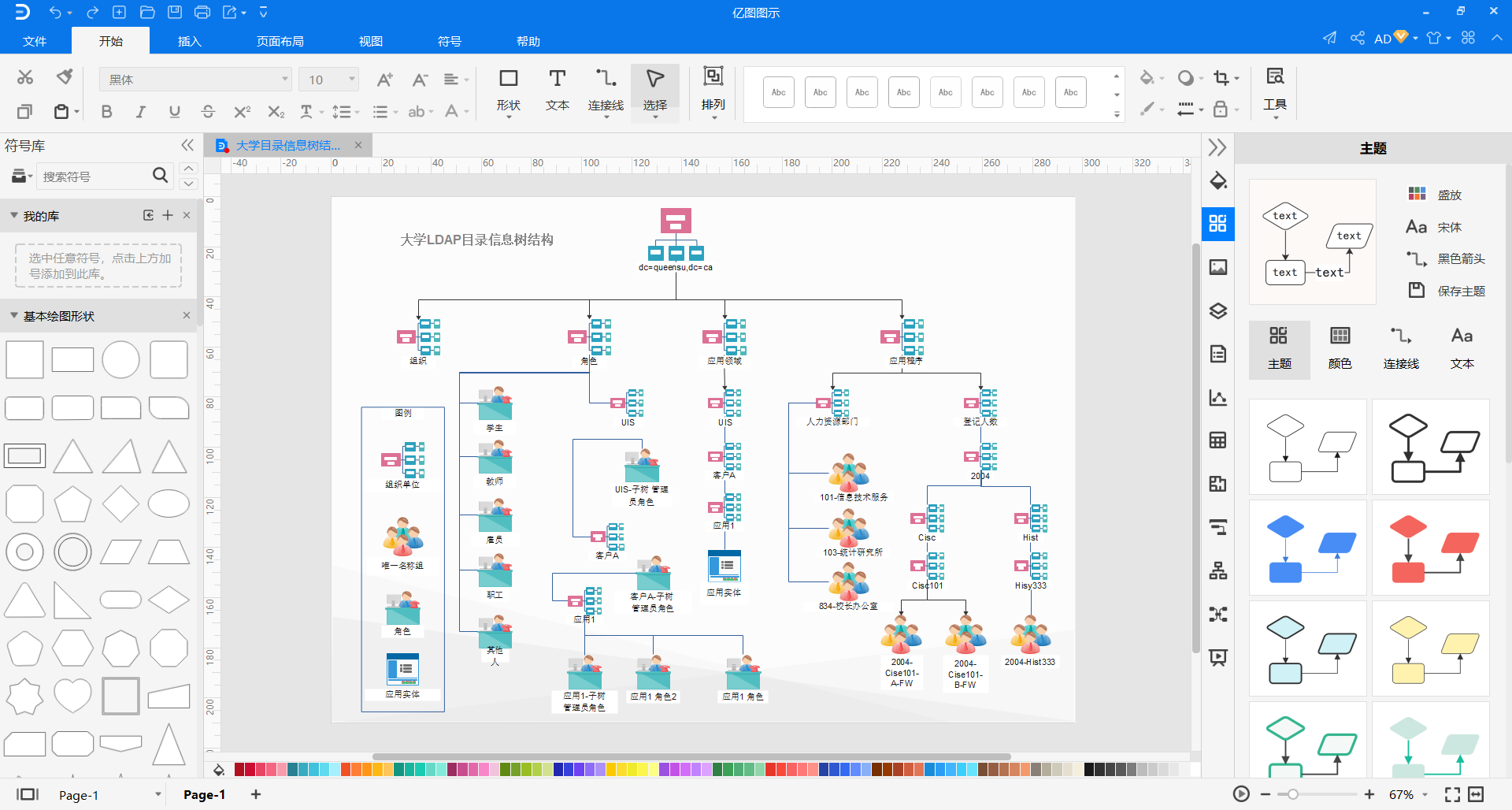Image resolution: width=1512 pixels, height=810 pixels.
Task: Open the font name dropdown showing 黑体
Action: 195,80
